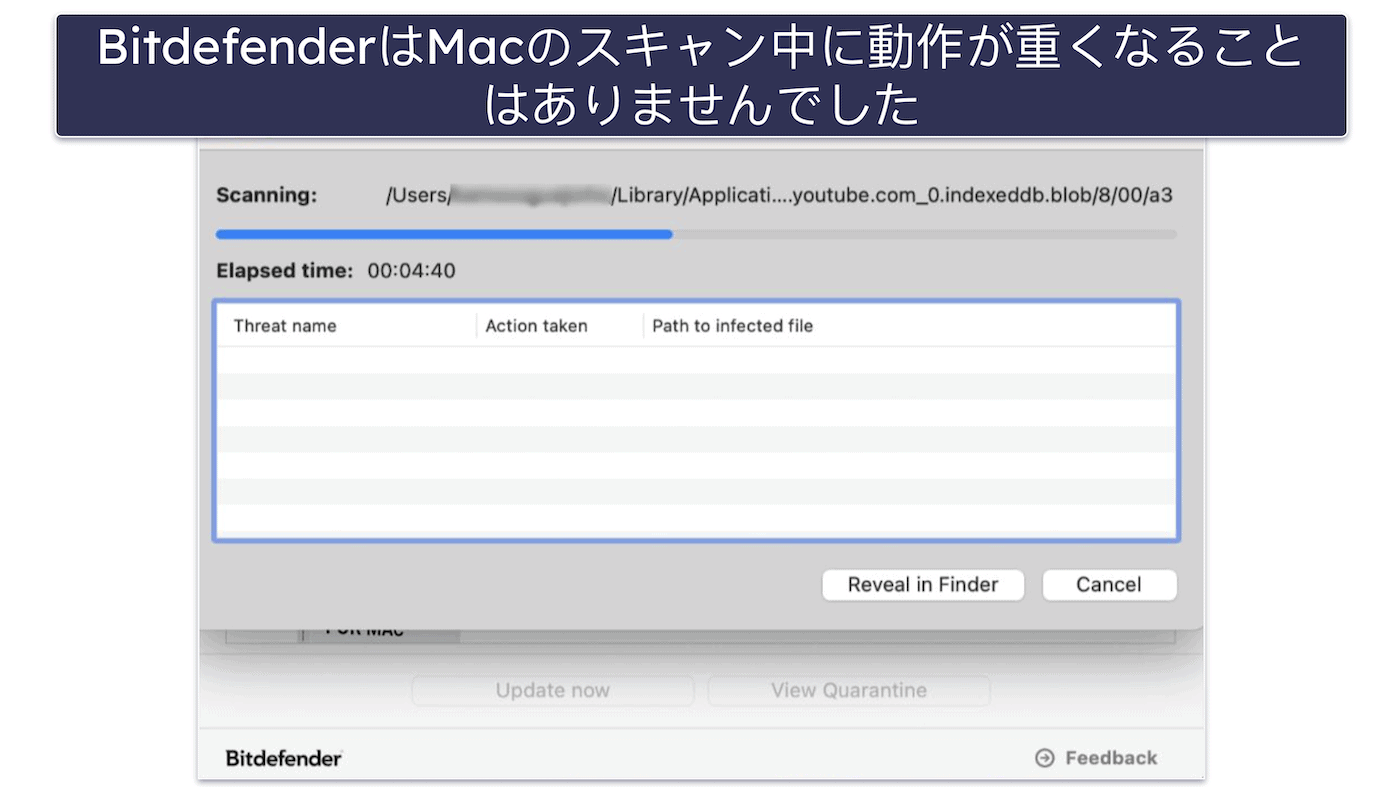1400x787 pixels.
Task: Open View Quarantine in background window
Action: click(848, 690)
